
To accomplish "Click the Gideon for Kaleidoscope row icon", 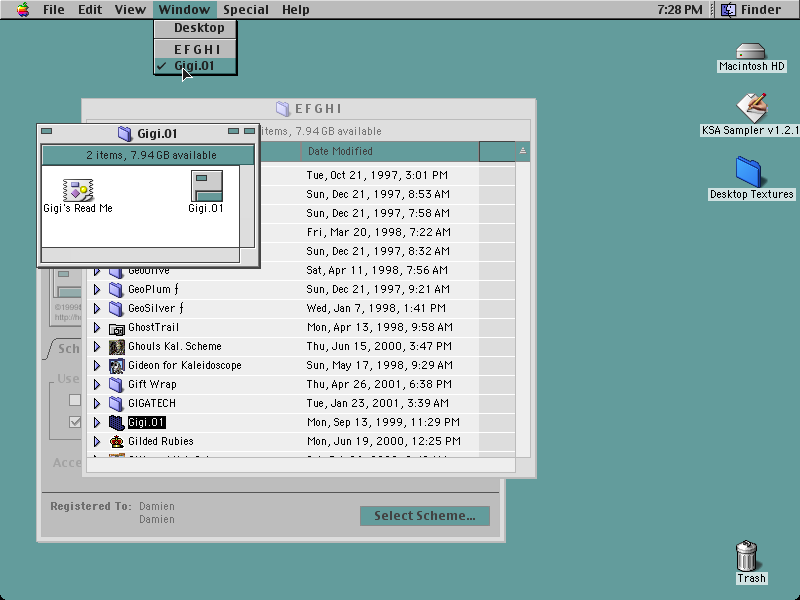I will point(117,366).
